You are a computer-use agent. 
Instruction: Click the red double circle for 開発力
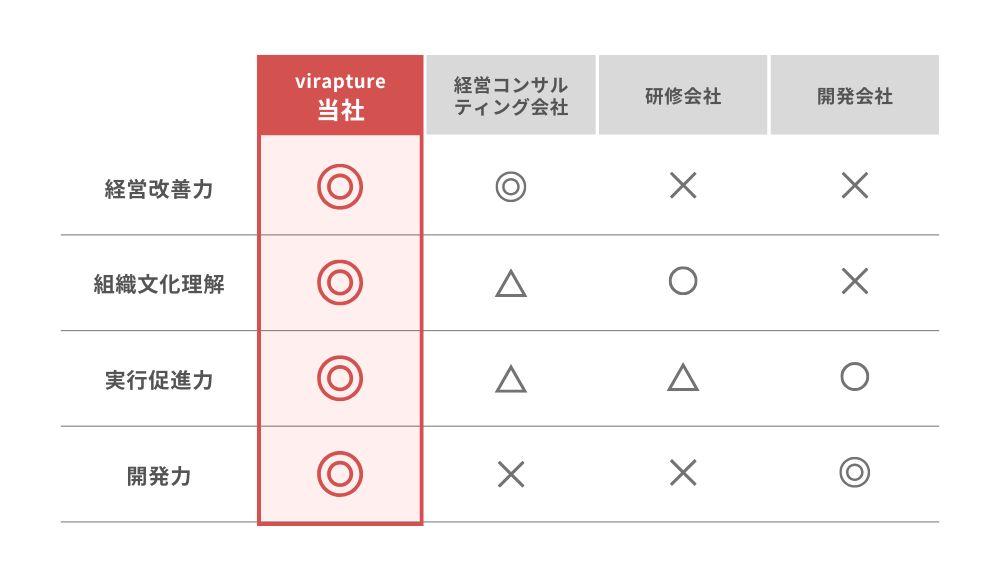340,474
